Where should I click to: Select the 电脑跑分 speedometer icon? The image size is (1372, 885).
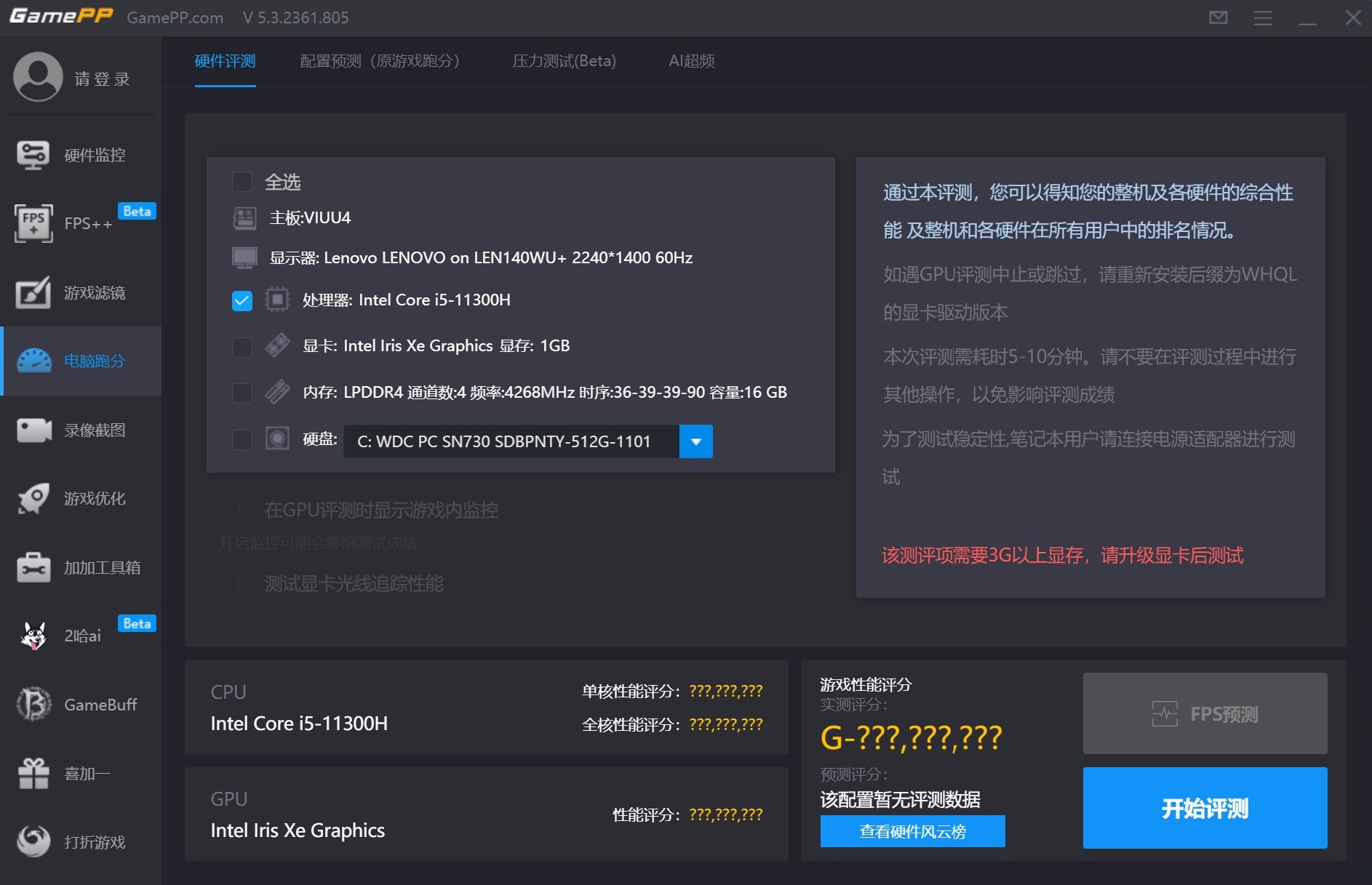point(34,361)
